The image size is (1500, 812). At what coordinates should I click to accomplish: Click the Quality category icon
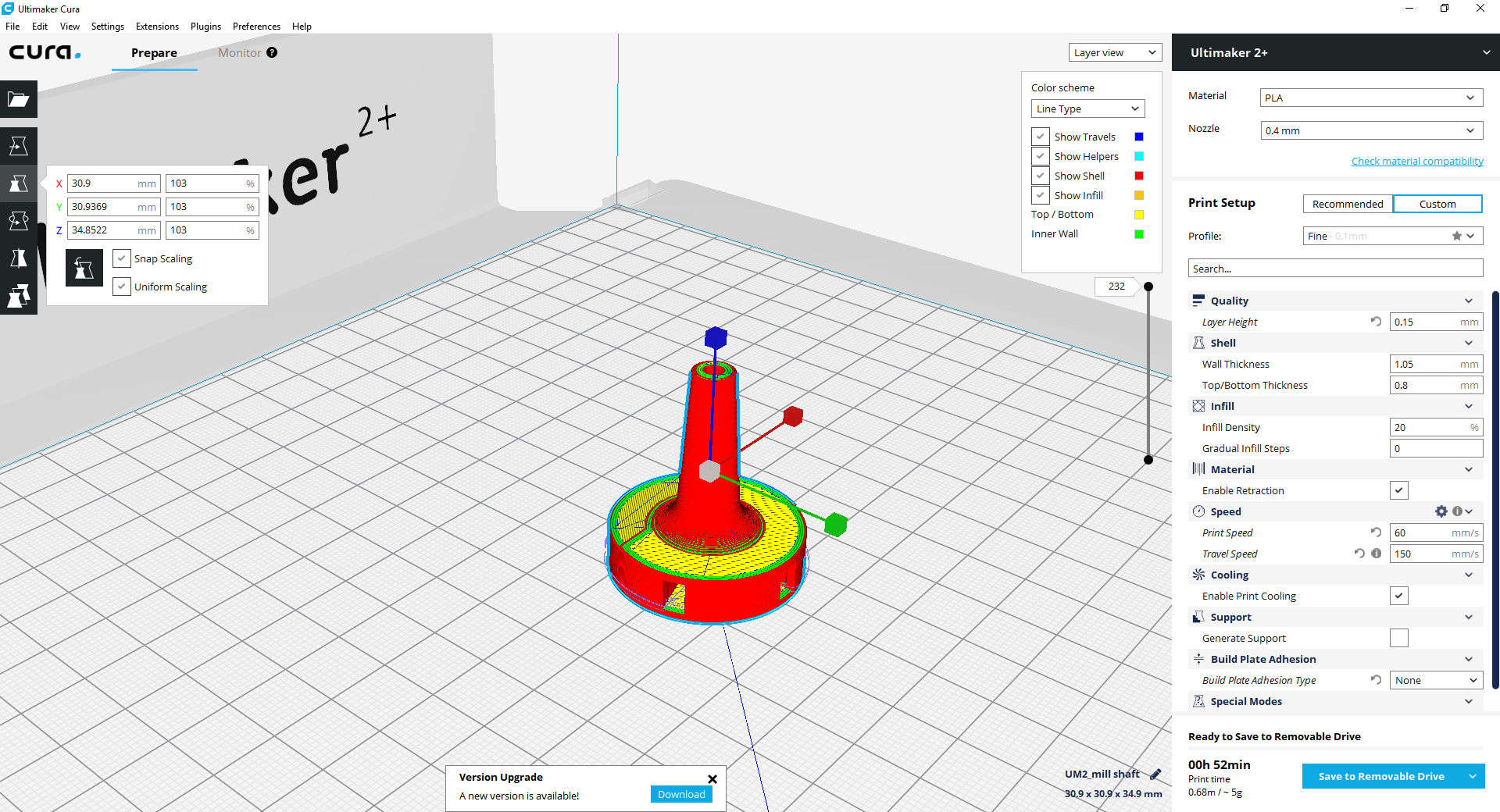tap(1198, 301)
